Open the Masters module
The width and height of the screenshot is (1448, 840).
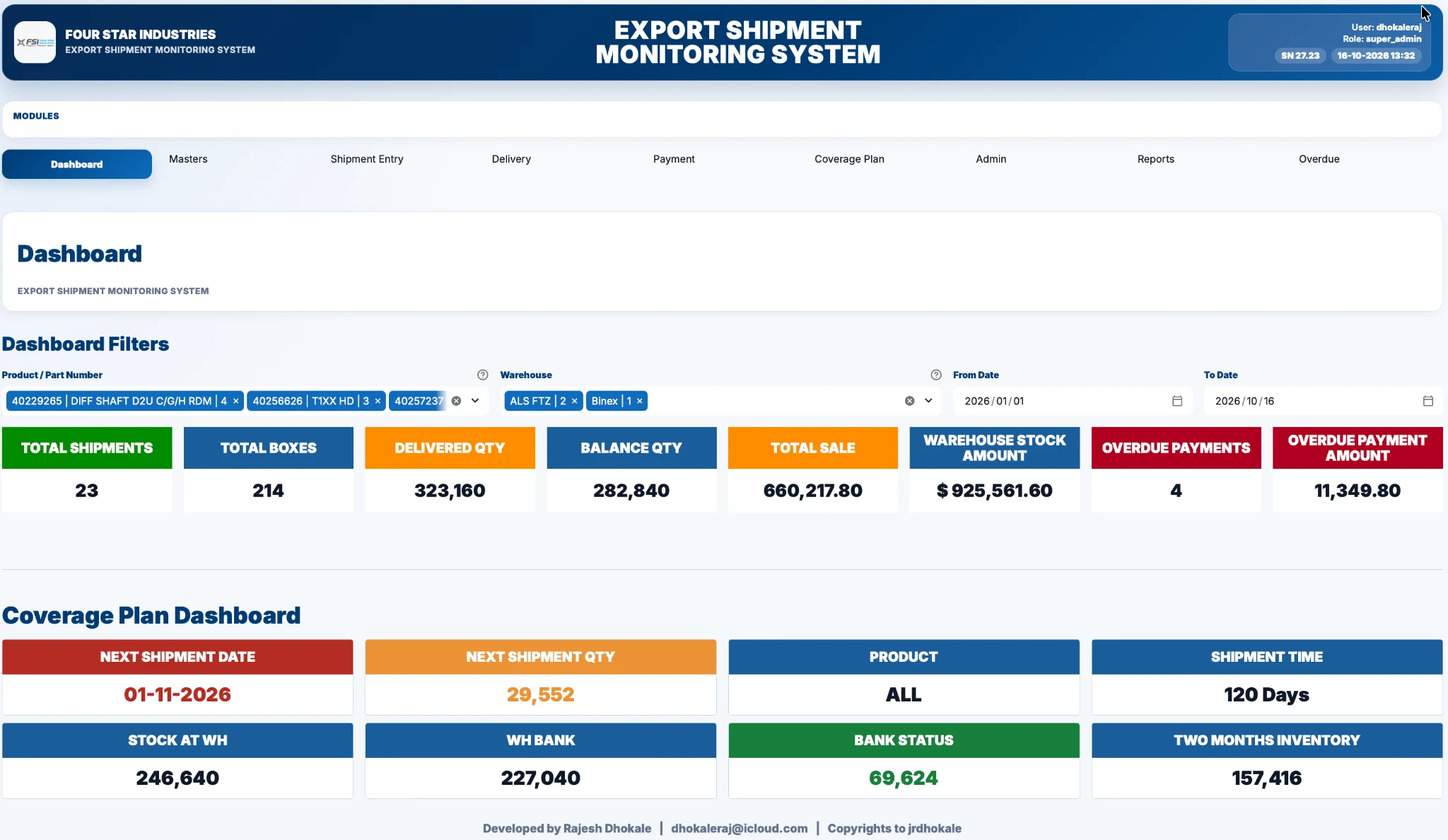[188, 159]
